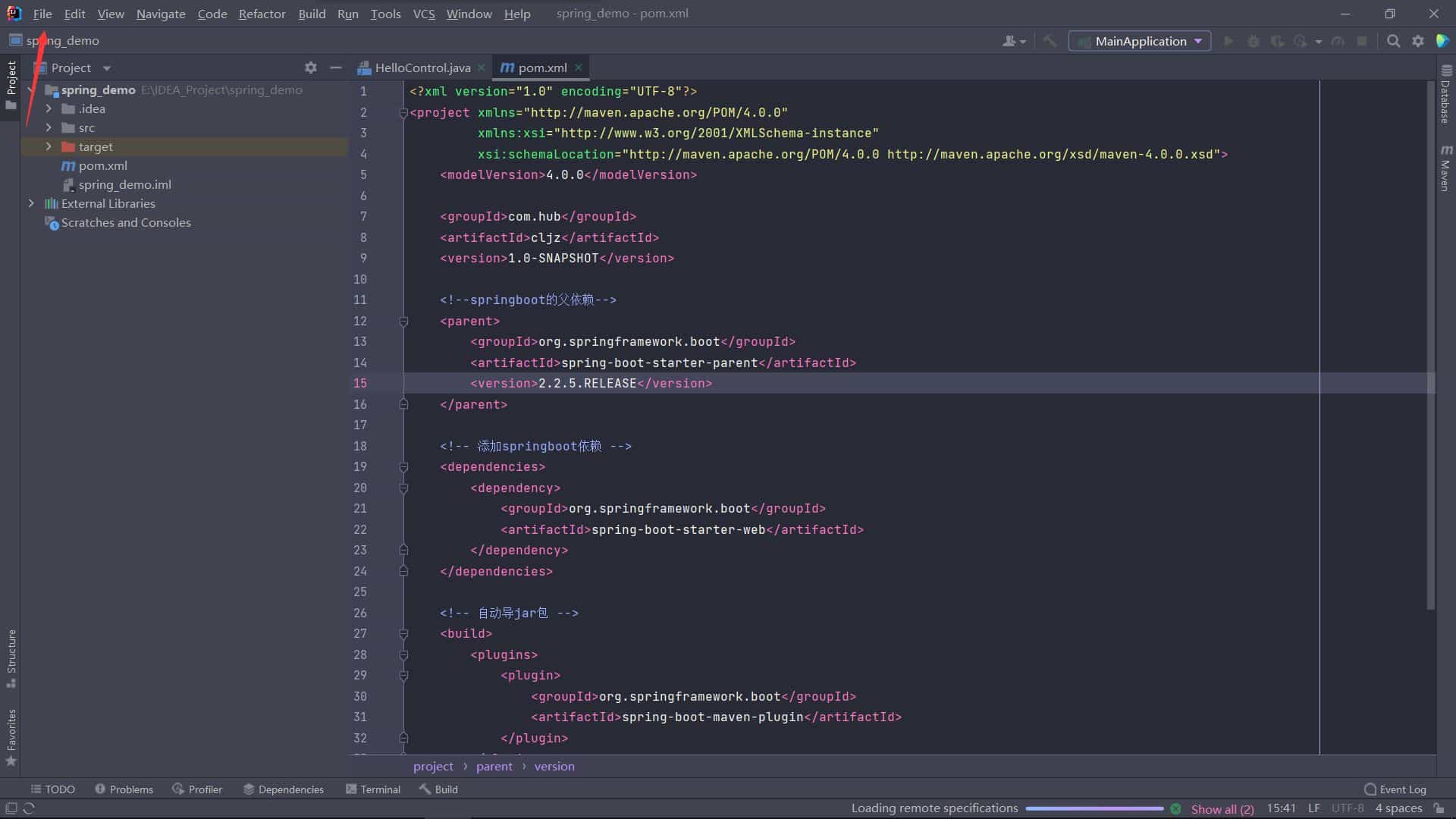Click the editor vertical scrollbar

(1430, 345)
